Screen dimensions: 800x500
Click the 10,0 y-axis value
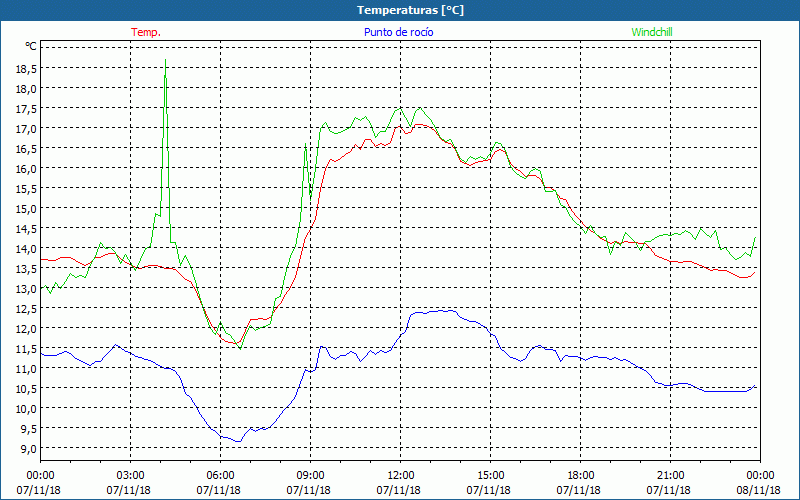(x=26, y=409)
